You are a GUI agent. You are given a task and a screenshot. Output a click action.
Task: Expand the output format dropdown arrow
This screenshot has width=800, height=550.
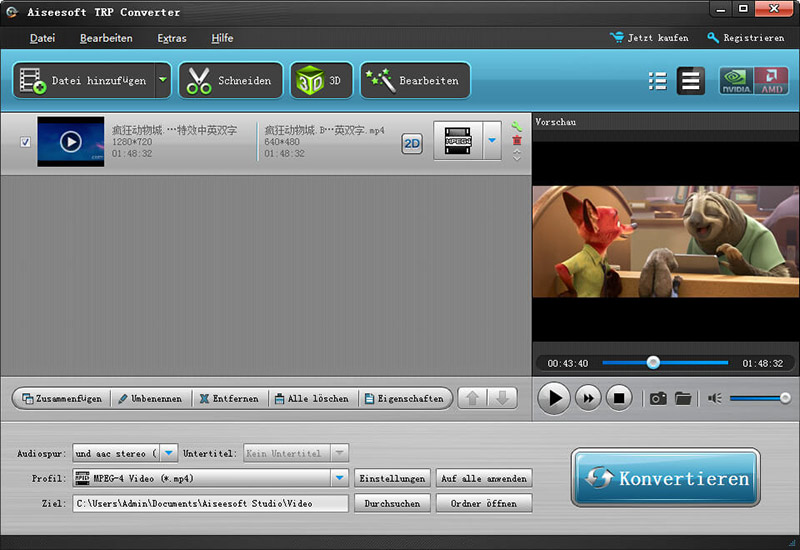pyautogui.click(x=492, y=140)
